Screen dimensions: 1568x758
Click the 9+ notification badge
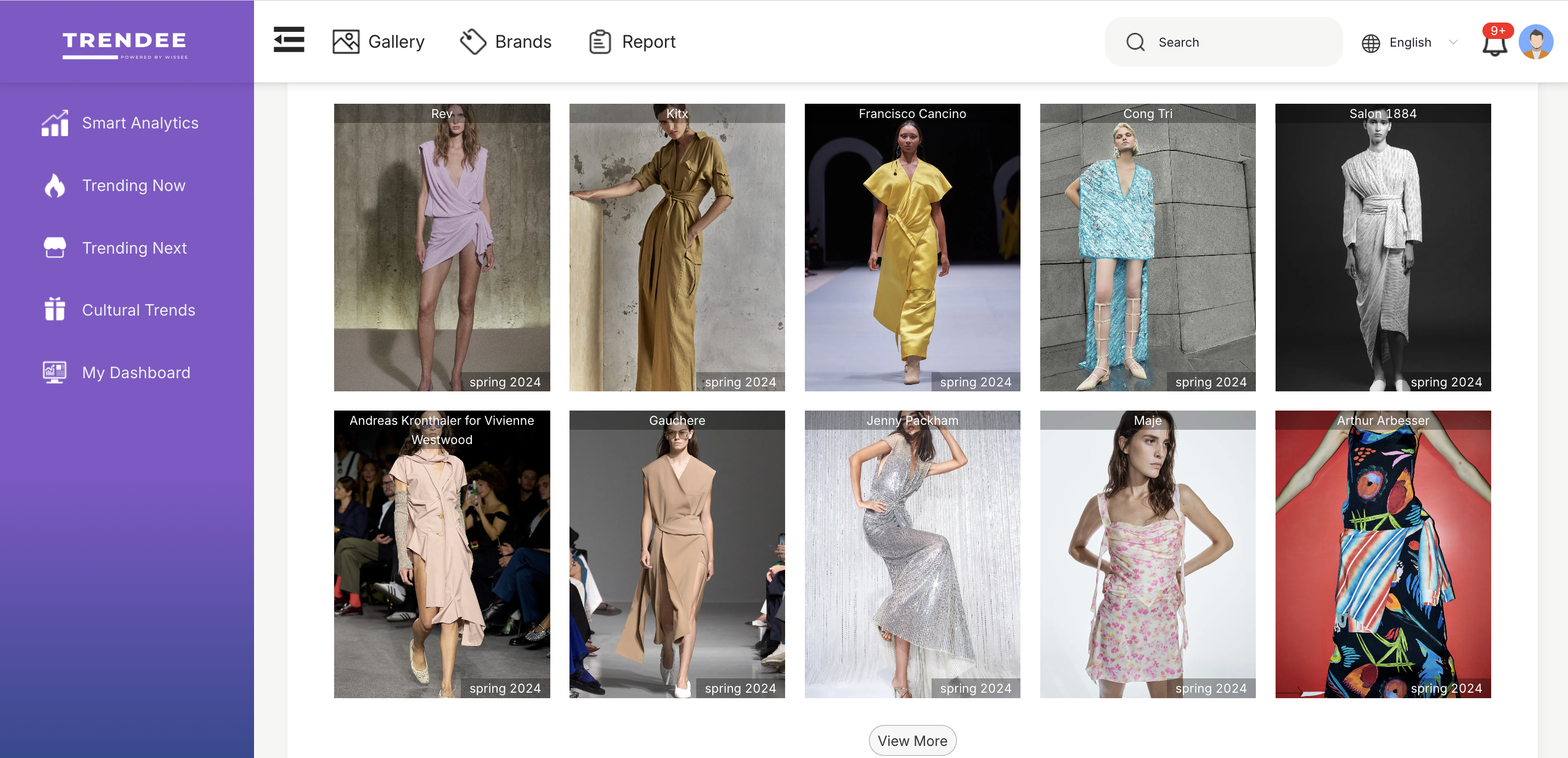[1497, 30]
